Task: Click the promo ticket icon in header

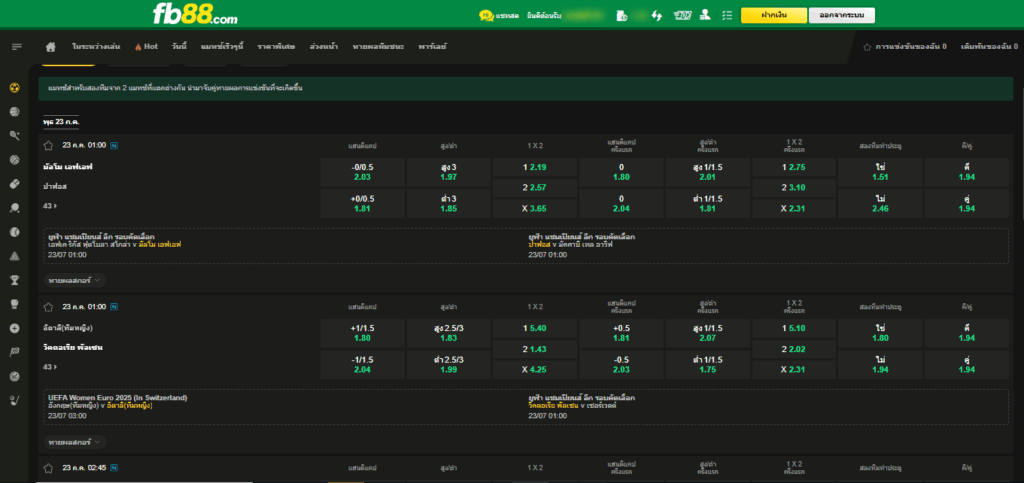Action: tap(682, 15)
